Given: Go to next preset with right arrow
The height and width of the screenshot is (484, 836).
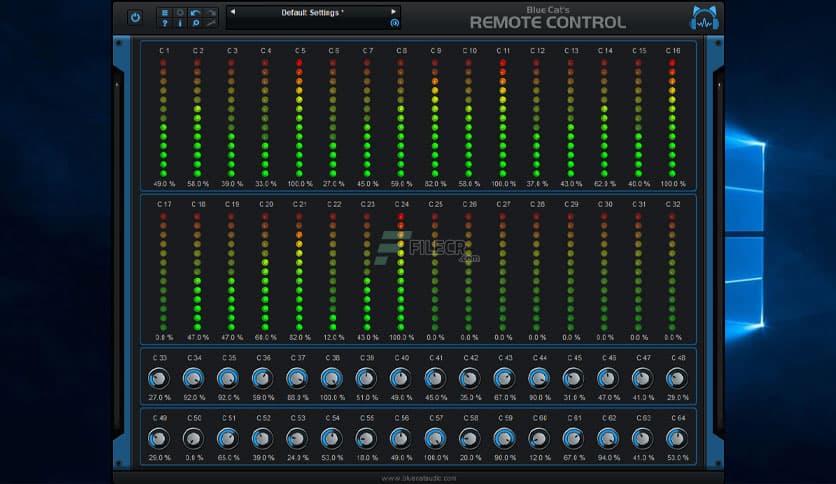Looking at the screenshot, I should [393, 12].
